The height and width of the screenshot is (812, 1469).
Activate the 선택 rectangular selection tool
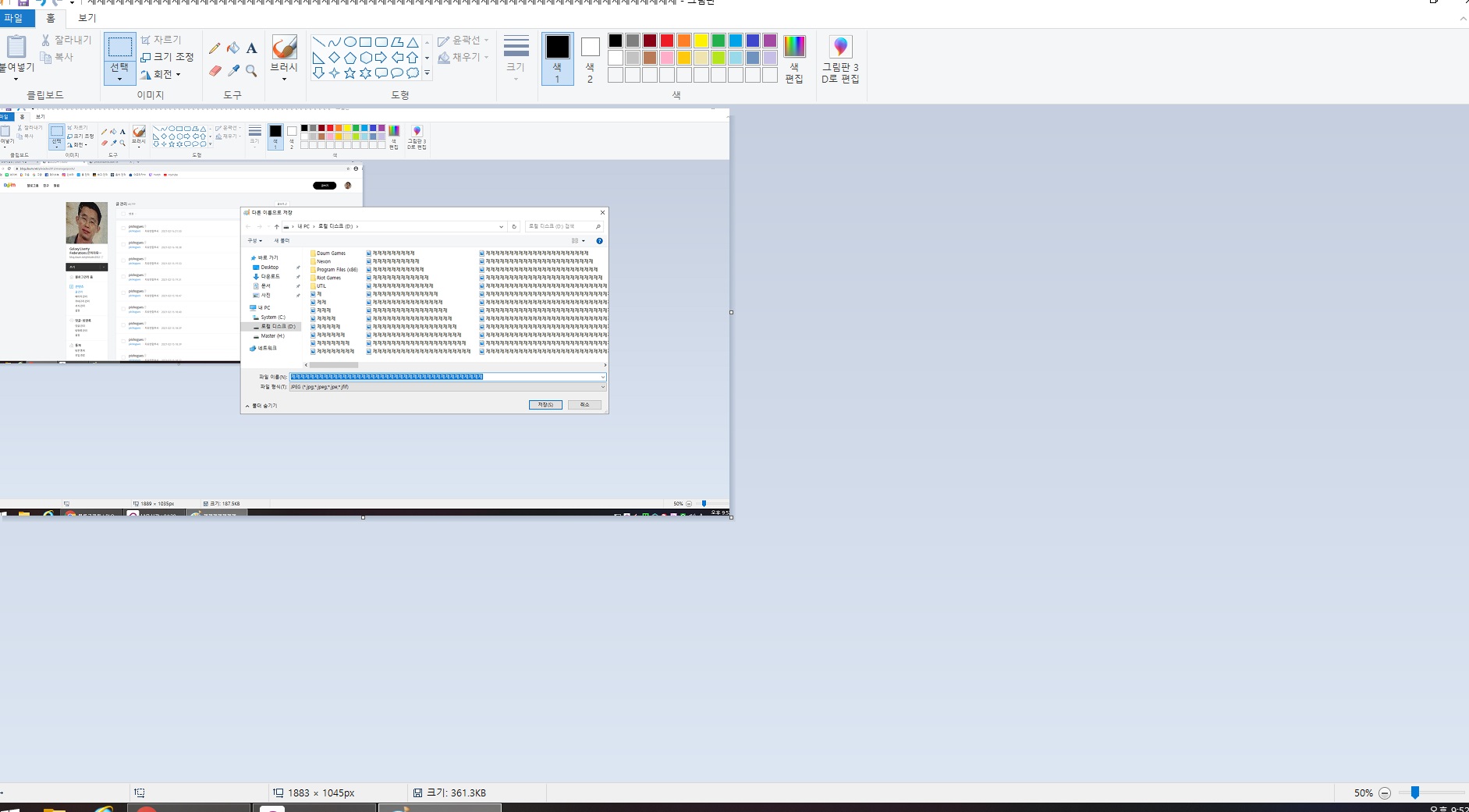(119, 47)
